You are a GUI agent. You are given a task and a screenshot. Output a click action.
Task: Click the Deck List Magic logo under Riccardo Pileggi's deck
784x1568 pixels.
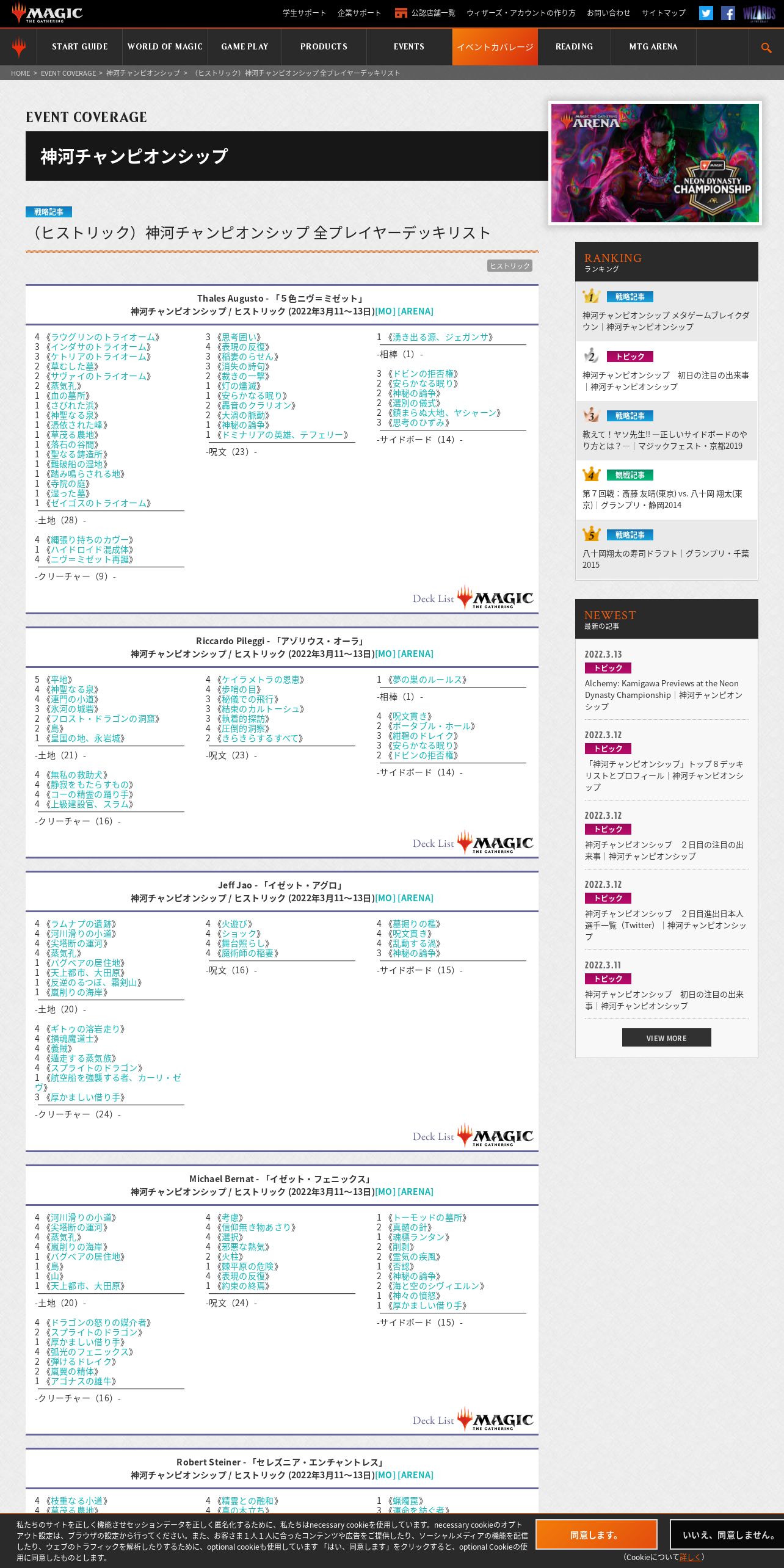pyautogui.click(x=473, y=843)
